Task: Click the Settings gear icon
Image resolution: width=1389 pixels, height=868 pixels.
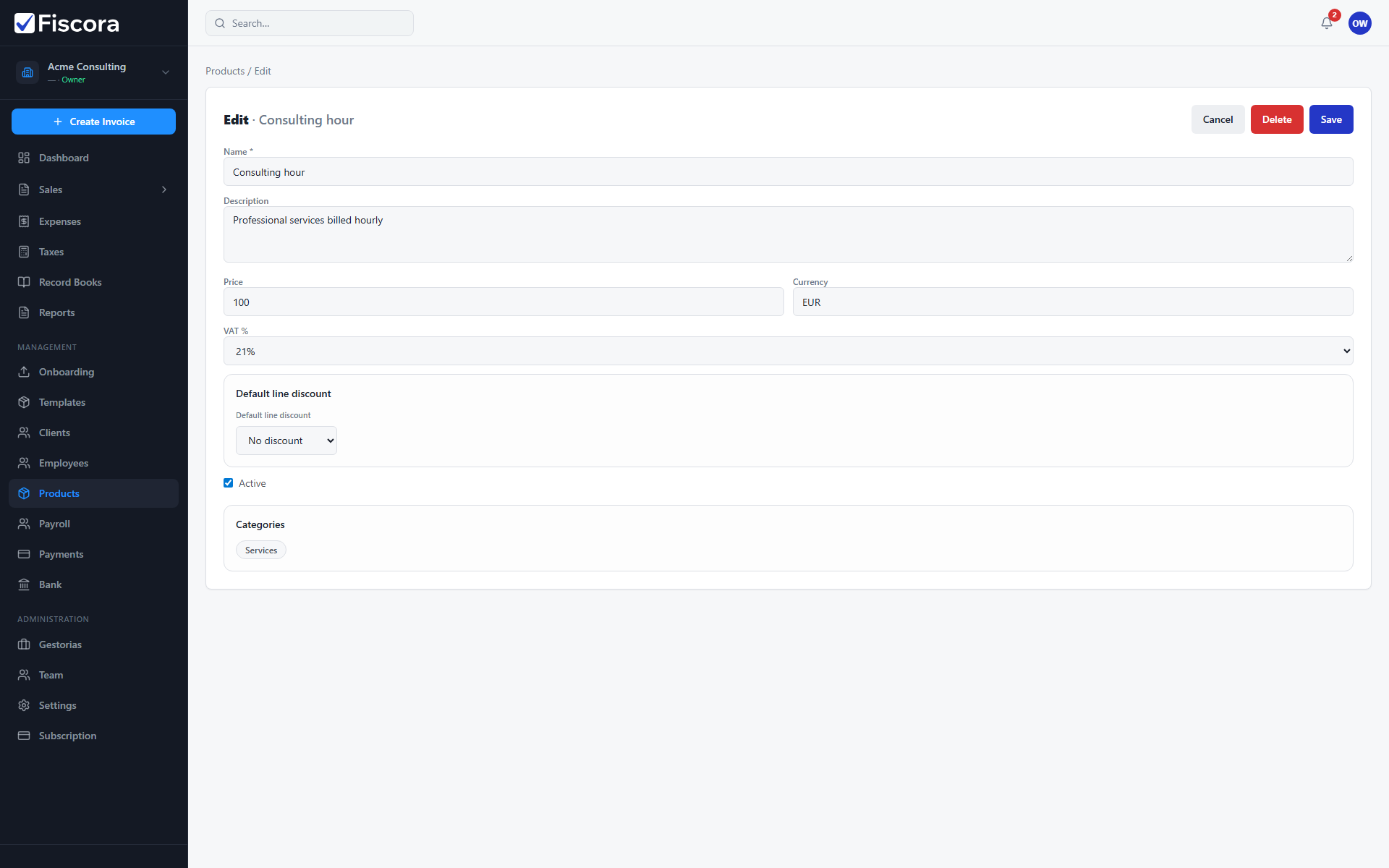Action: 24,705
